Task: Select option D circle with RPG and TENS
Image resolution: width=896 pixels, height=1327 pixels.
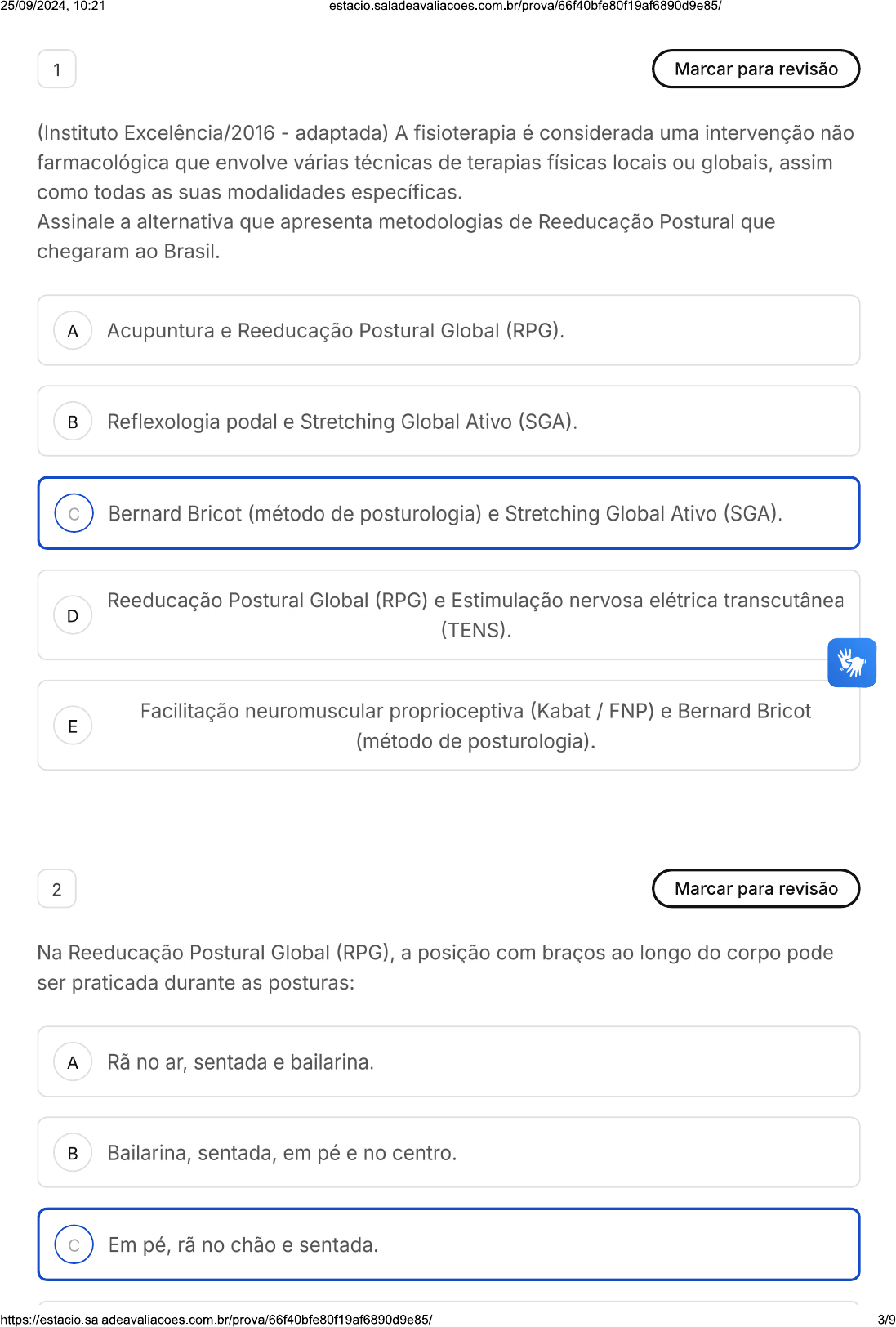Action: coord(73,615)
